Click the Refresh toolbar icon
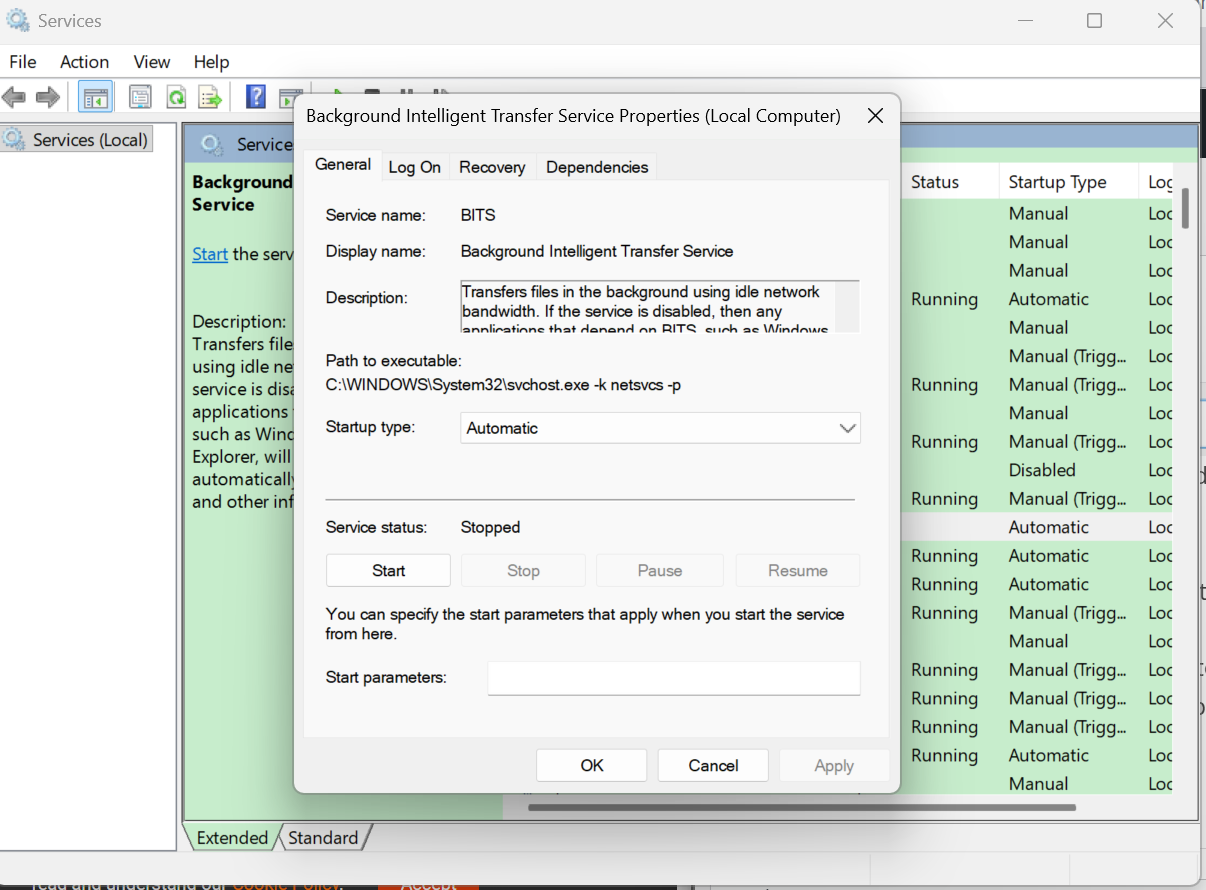Image resolution: width=1206 pixels, height=890 pixels. (x=176, y=96)
